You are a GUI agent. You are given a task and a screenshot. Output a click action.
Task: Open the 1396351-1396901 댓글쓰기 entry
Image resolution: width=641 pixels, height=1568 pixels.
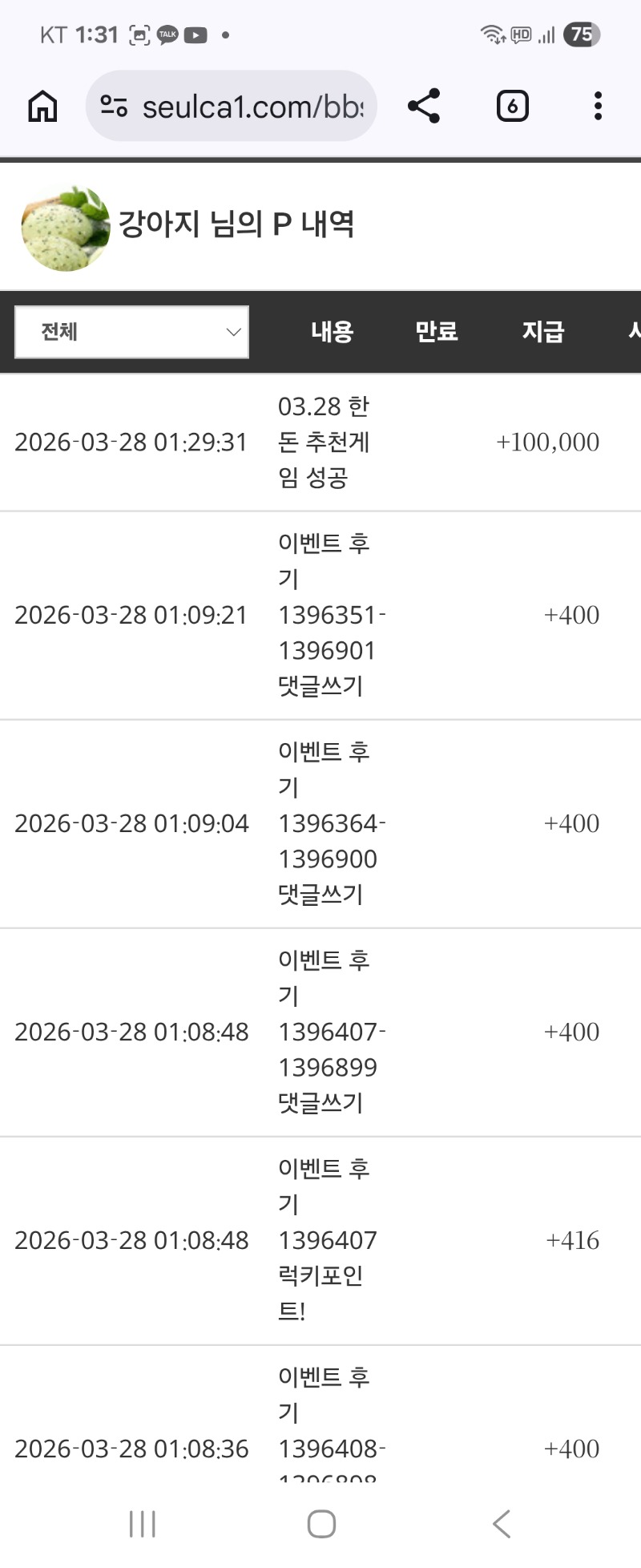click(329, 615)
